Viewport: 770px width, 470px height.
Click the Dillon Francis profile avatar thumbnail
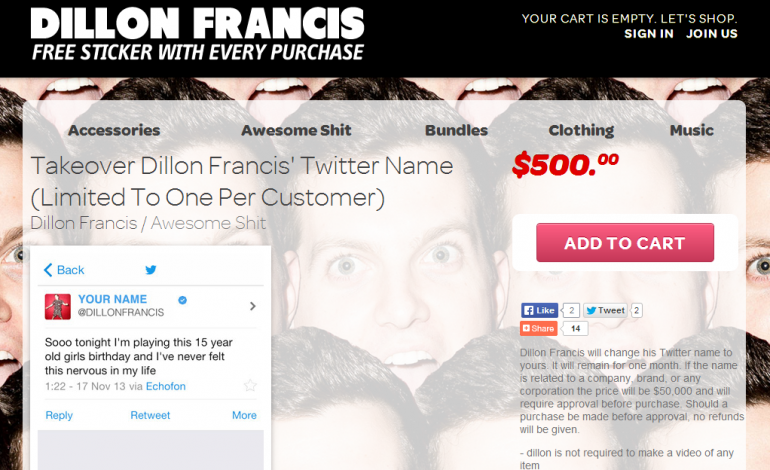[57, 306]
